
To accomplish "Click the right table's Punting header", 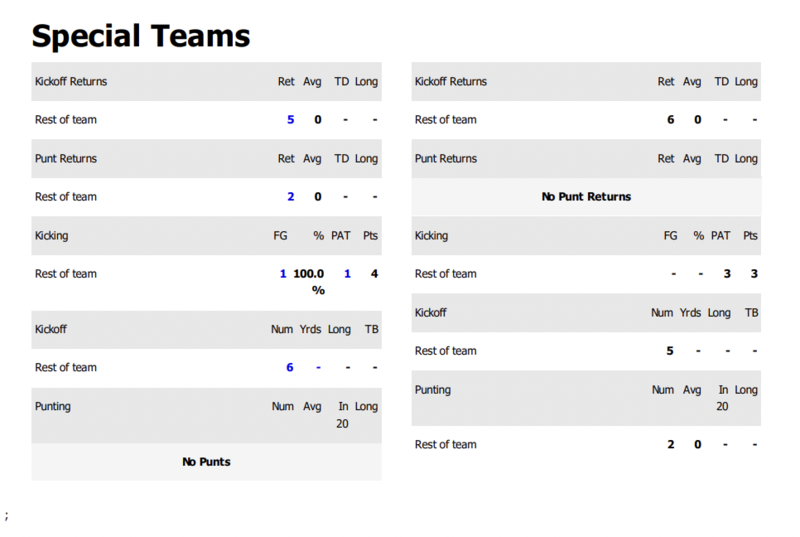I will point(433,390).
